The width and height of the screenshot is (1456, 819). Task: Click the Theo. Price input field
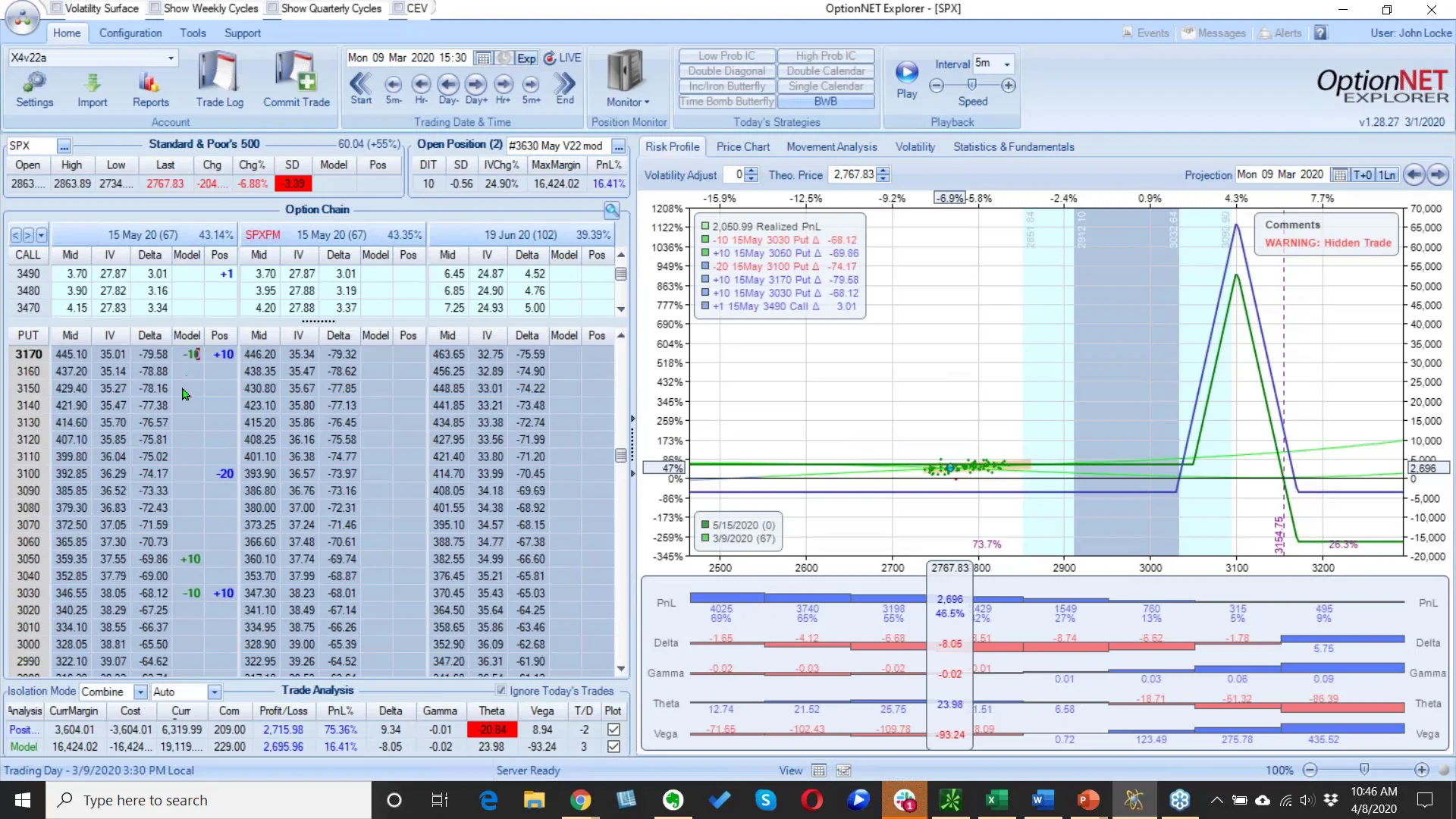(853, 175)
